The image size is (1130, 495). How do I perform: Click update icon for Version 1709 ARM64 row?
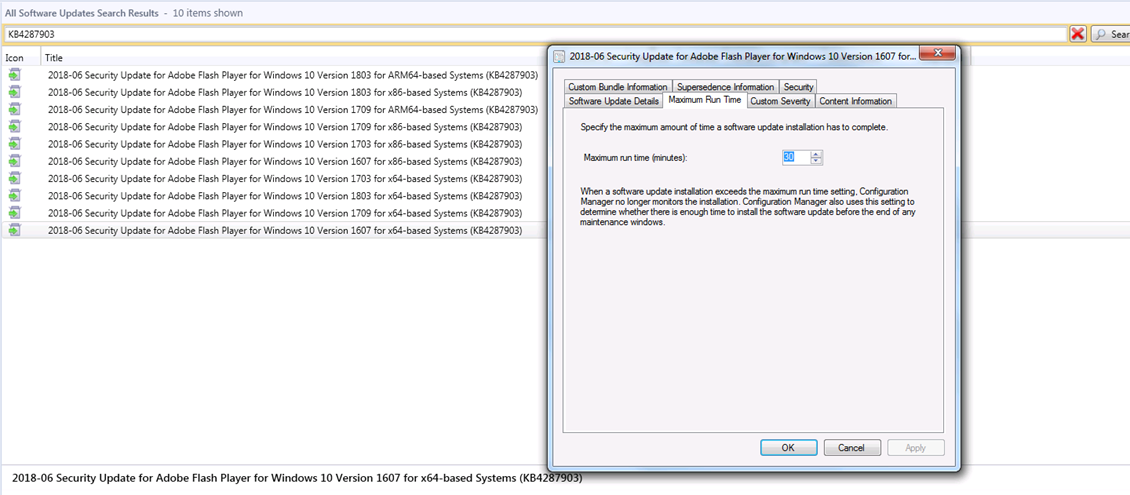coord(14,109)
